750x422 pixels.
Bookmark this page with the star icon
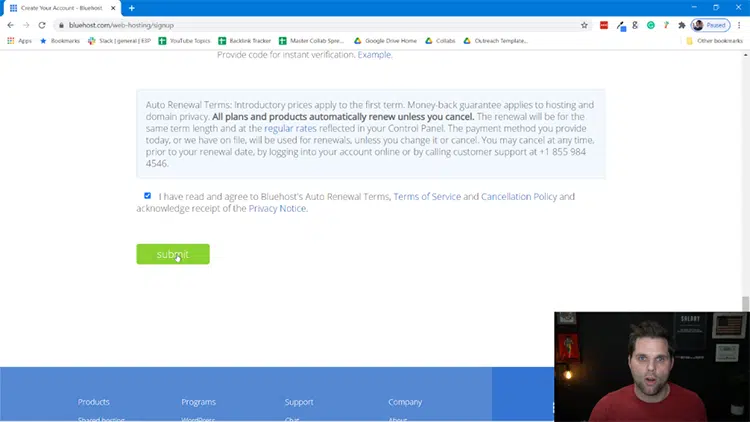pyautogui.click(x=583, y=25)
